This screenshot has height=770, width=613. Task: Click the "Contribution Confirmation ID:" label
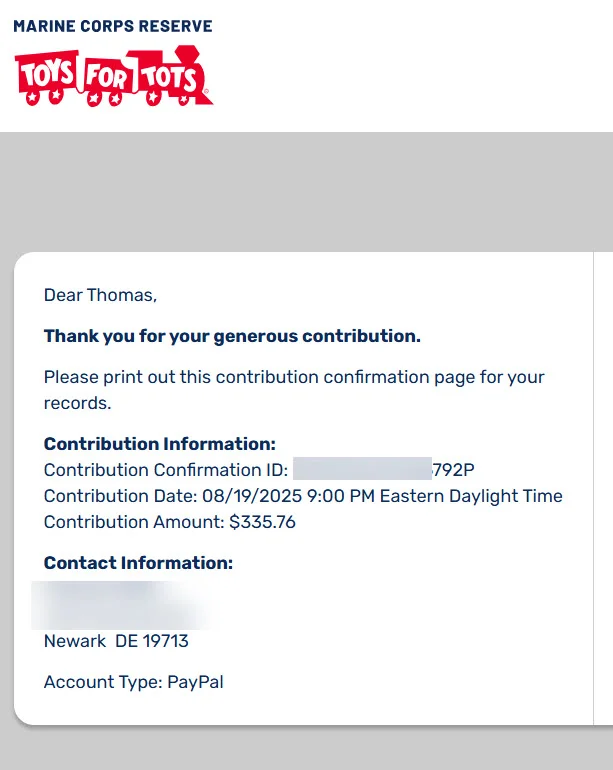166,470
